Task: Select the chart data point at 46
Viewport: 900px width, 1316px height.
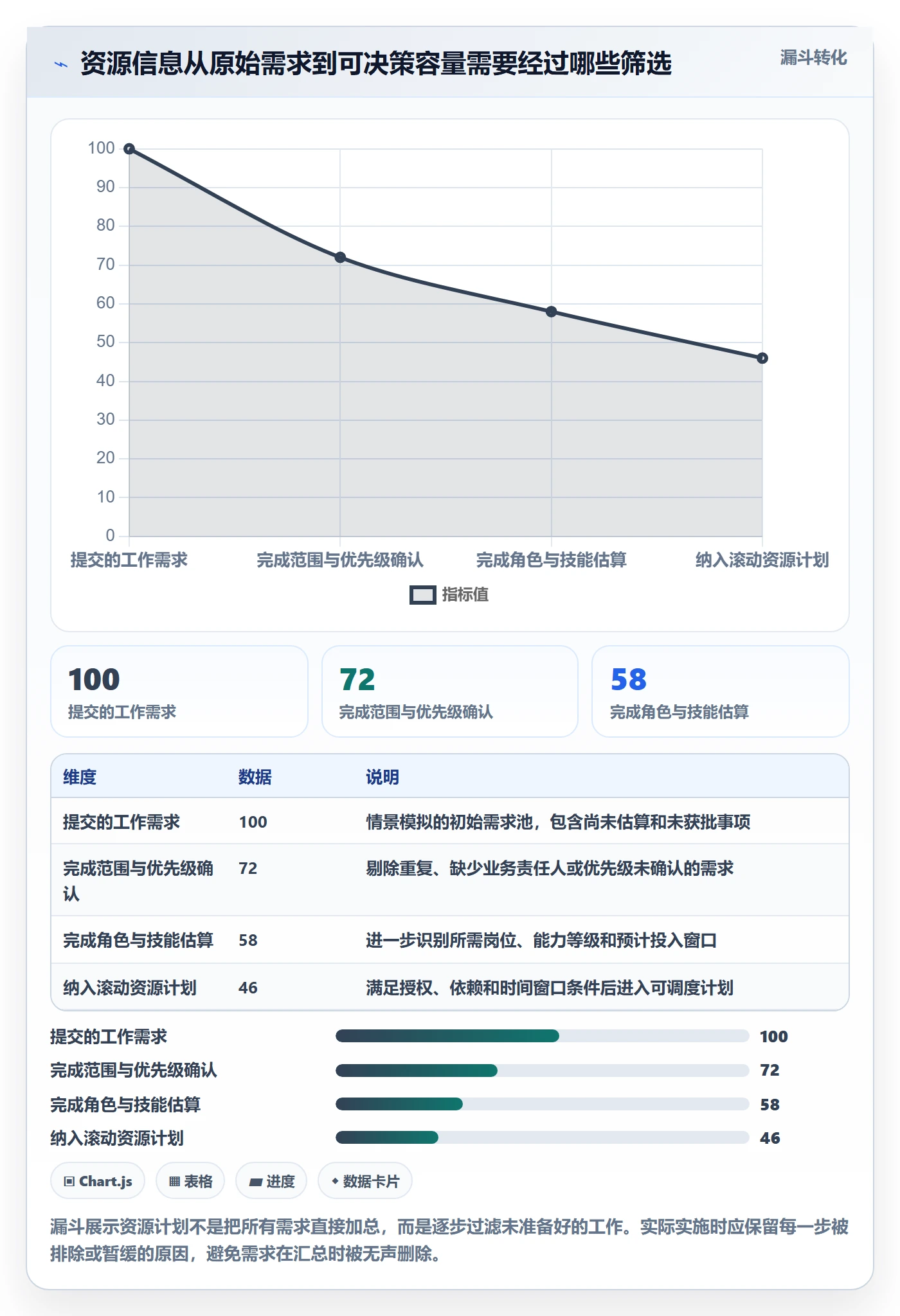Action: [762, 358]
